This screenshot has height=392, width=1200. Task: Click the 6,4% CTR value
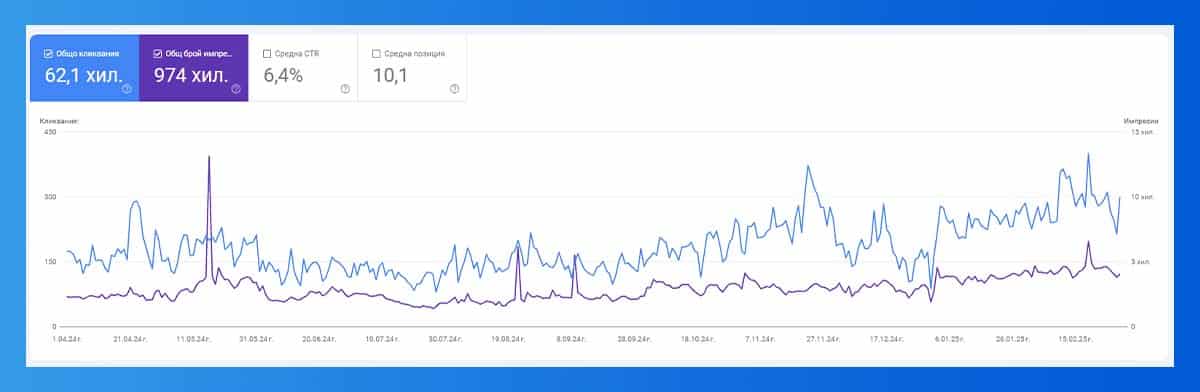(286, 74)
